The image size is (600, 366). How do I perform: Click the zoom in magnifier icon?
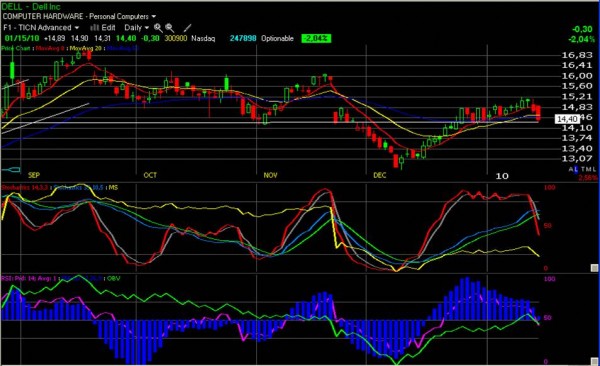click(x=158, y=28)
